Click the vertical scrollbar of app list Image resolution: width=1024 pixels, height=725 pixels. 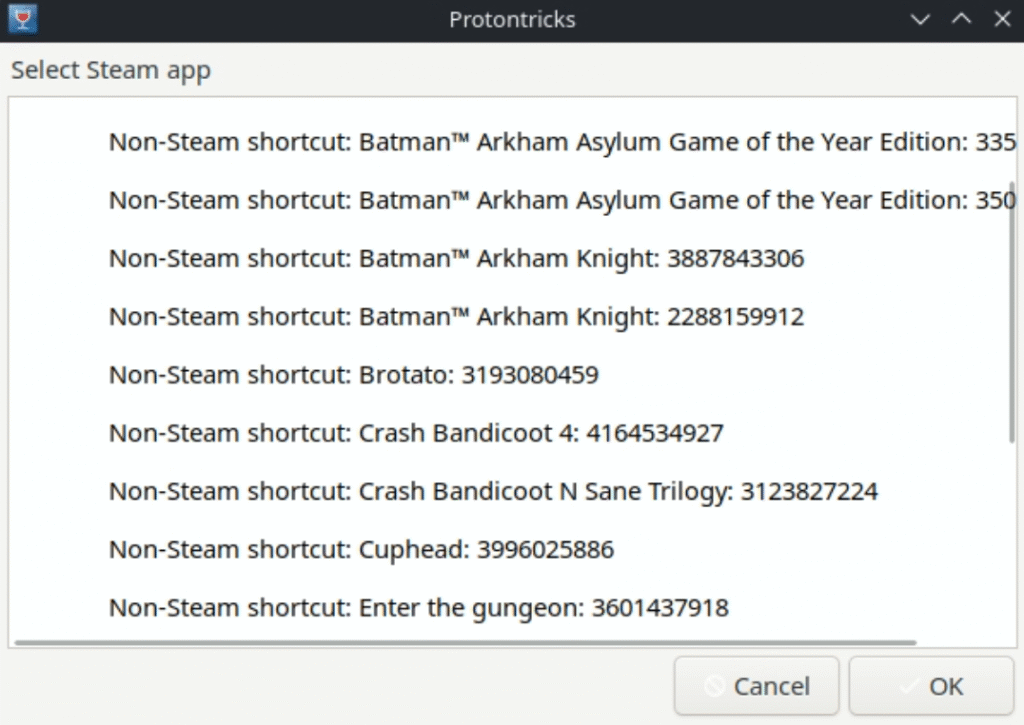[1012, 310]
